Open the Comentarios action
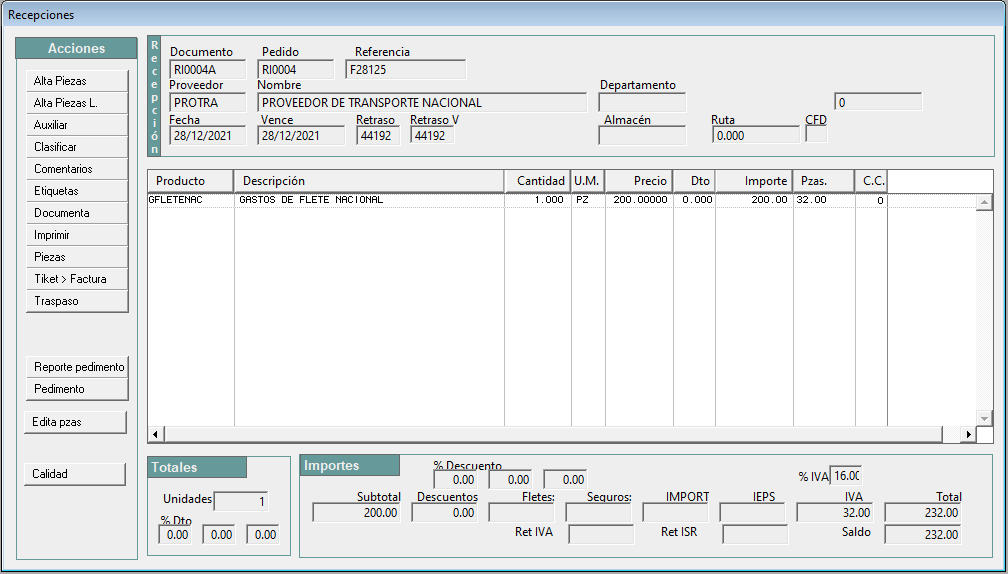 click(x=77, y=169)
